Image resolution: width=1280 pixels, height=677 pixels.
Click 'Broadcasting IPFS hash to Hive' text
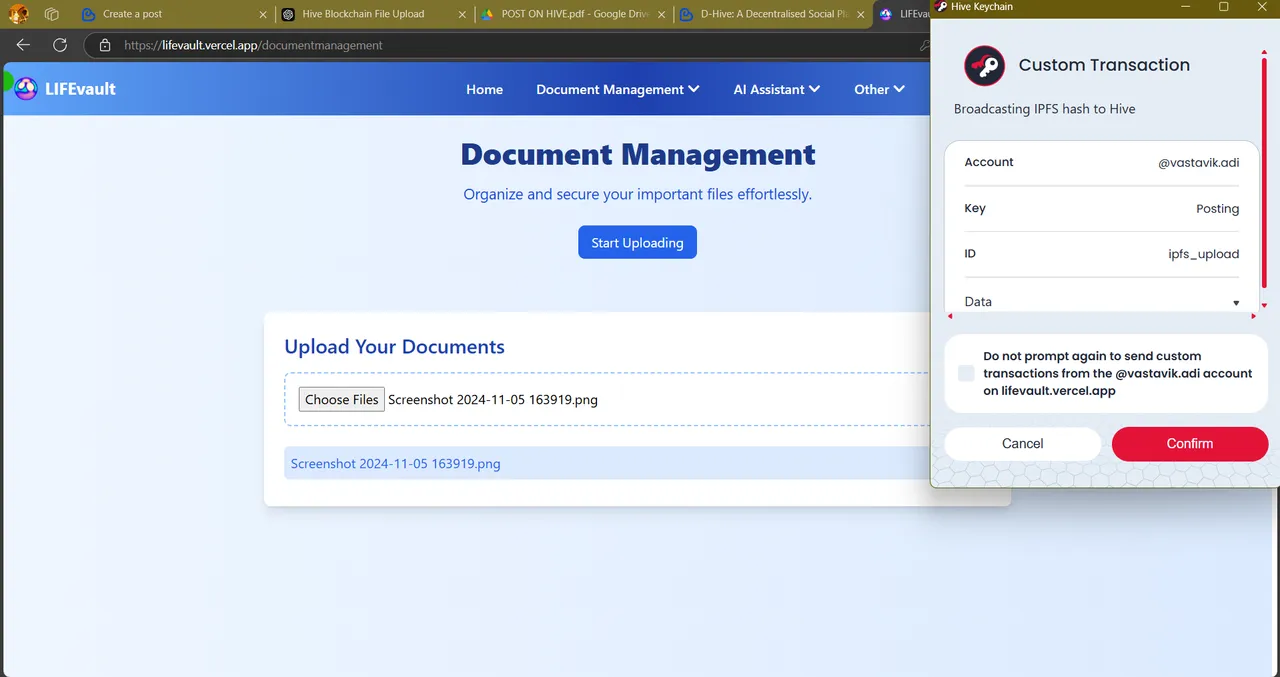[1045, 109]
